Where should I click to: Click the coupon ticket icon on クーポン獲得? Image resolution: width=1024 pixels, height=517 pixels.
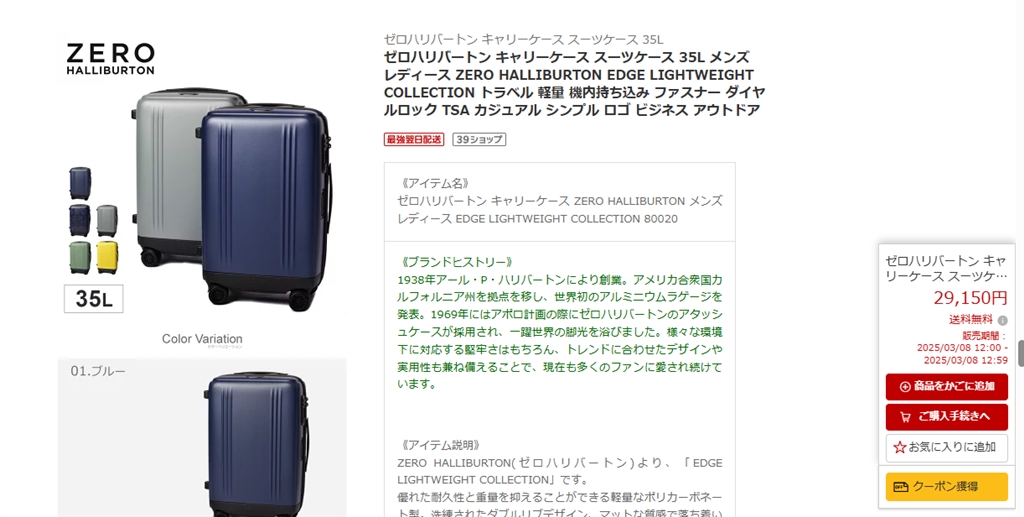pos(901,487)
